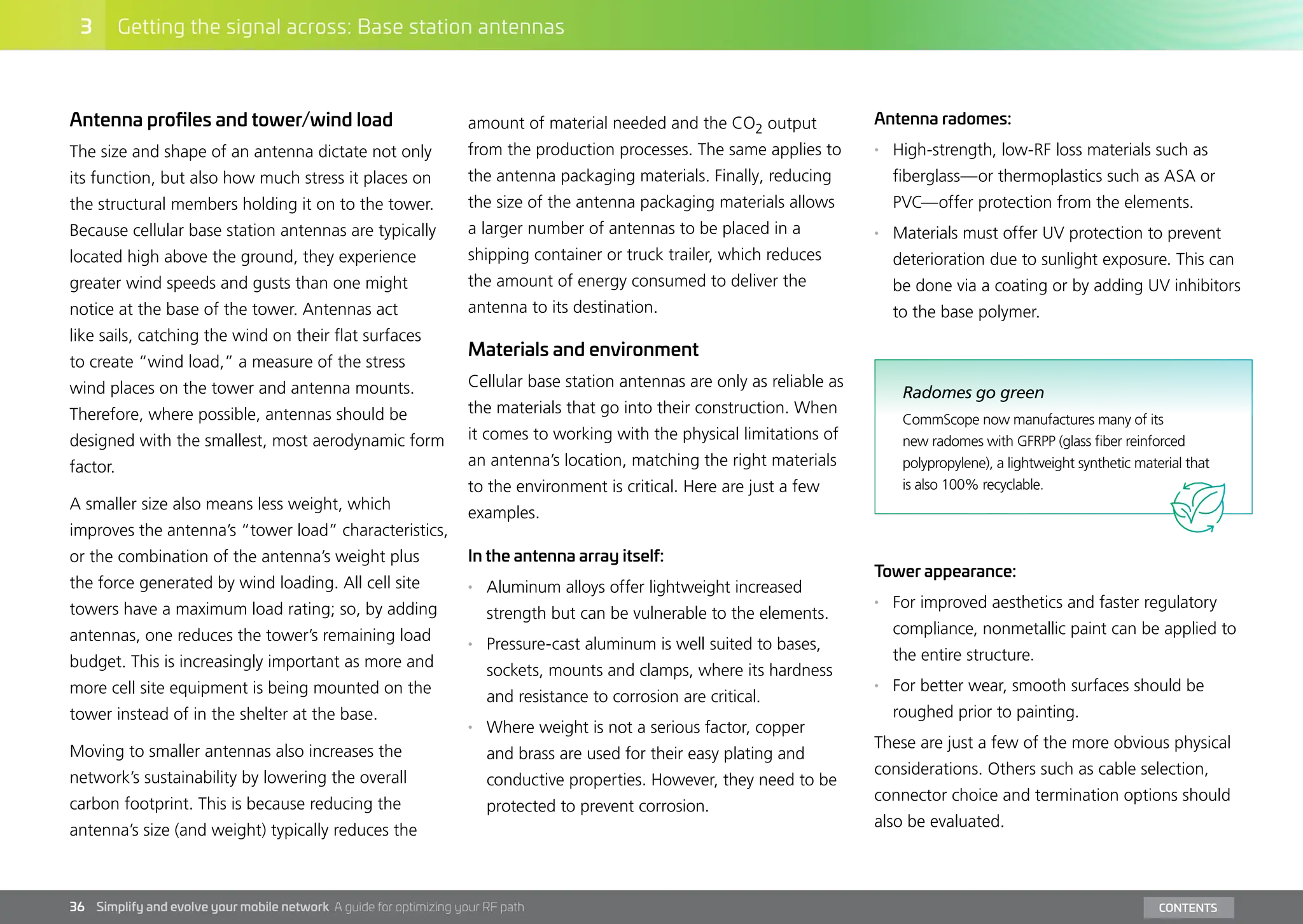
Task: Click the bullet about copper and brass
Action: click(x=661, y=766)
